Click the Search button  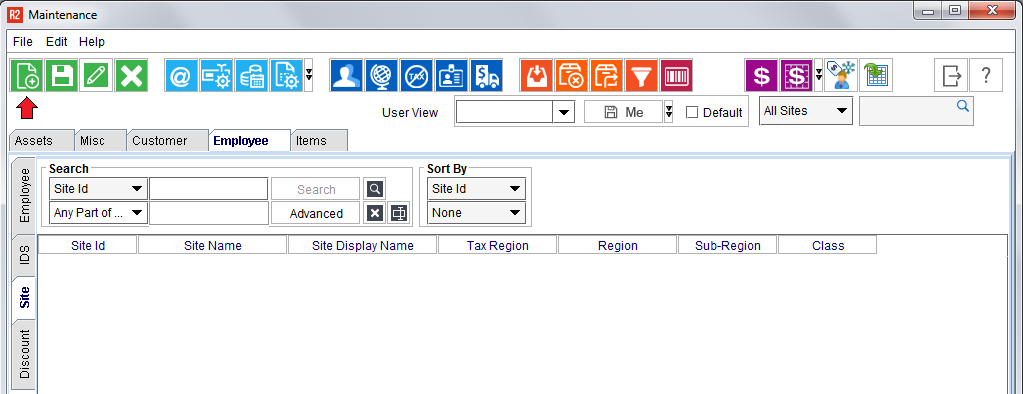coord(316,189)
